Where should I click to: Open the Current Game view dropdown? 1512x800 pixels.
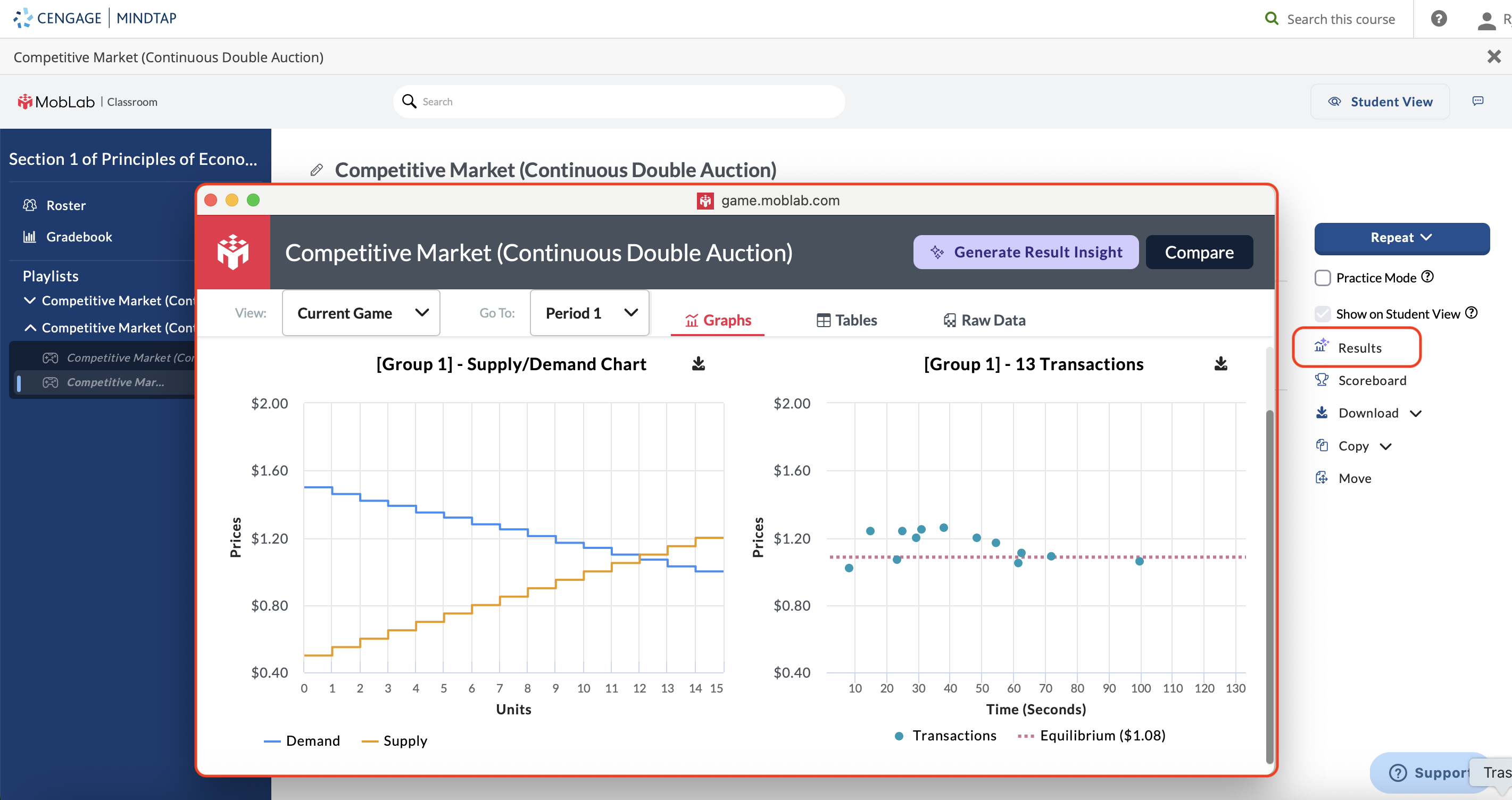click(x=361, y=313)
